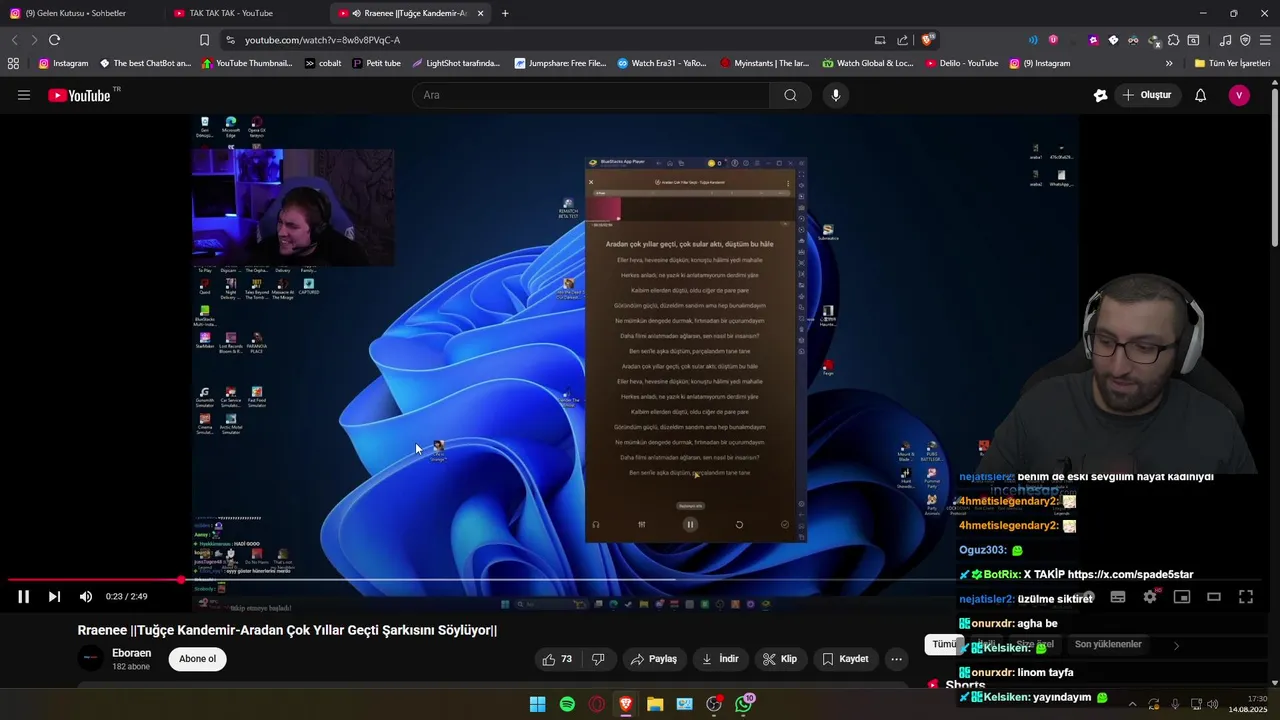Toggle subtitles in the video player
Screen dimensions: 1280x720
[x=1118, y=597]
